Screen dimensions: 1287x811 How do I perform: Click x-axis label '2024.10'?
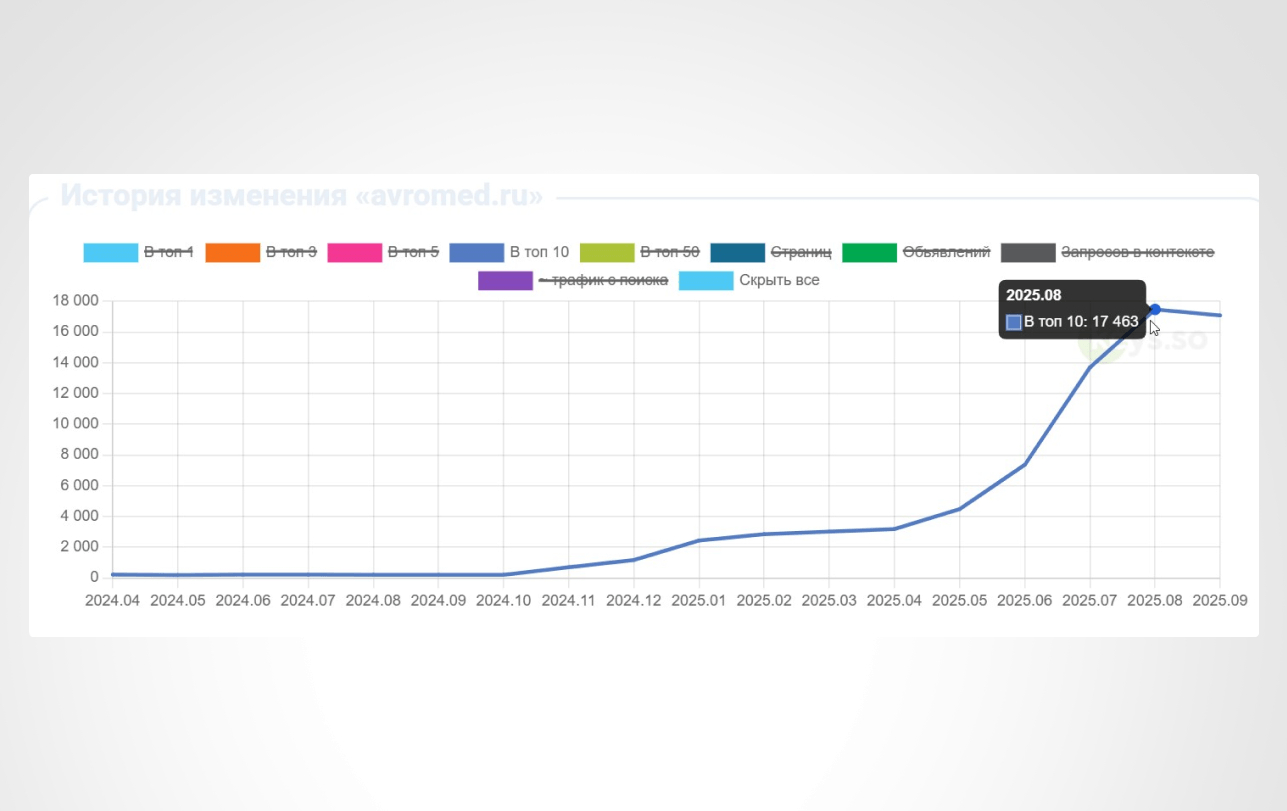point(503,601)
